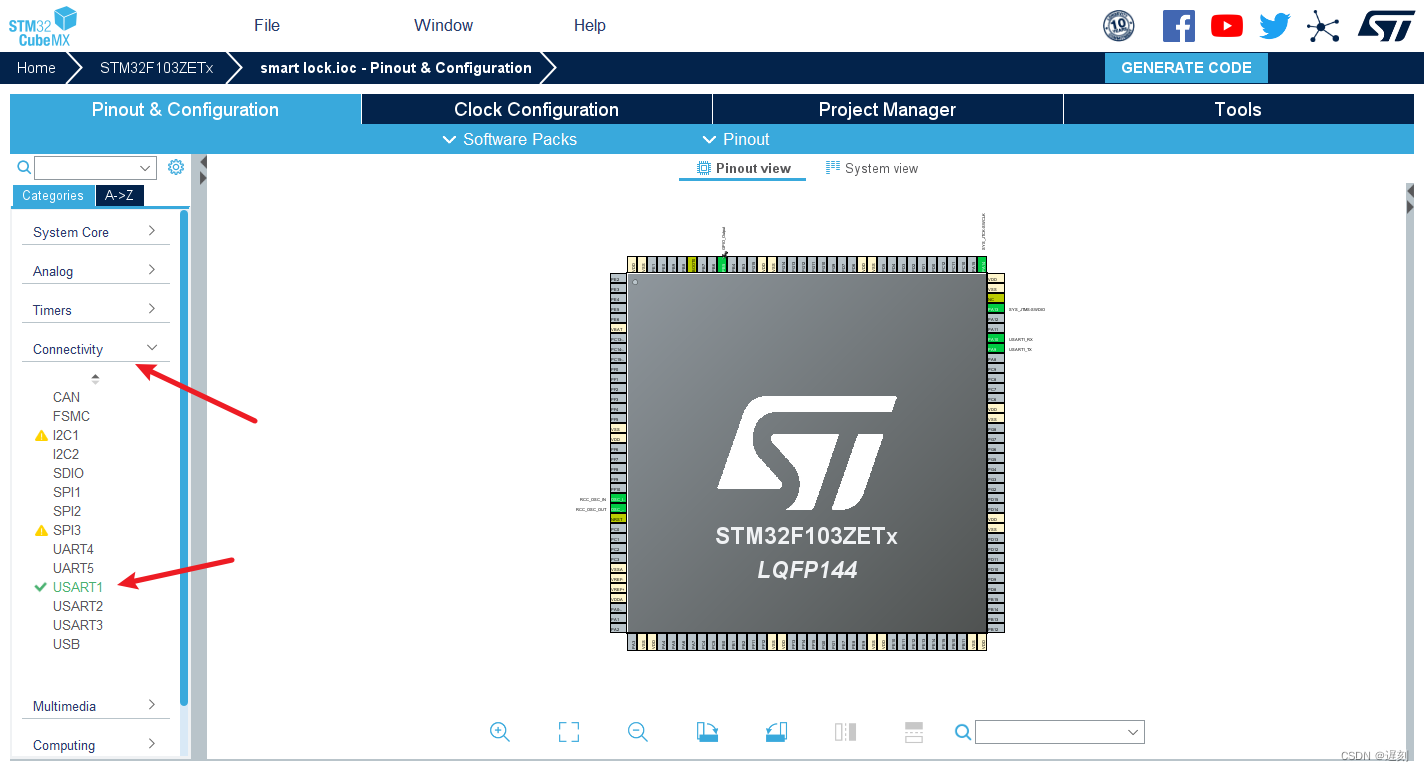Open the pin search dropdown near bottom
This screenshot has width=1424, height=771.
point(1059,731)
